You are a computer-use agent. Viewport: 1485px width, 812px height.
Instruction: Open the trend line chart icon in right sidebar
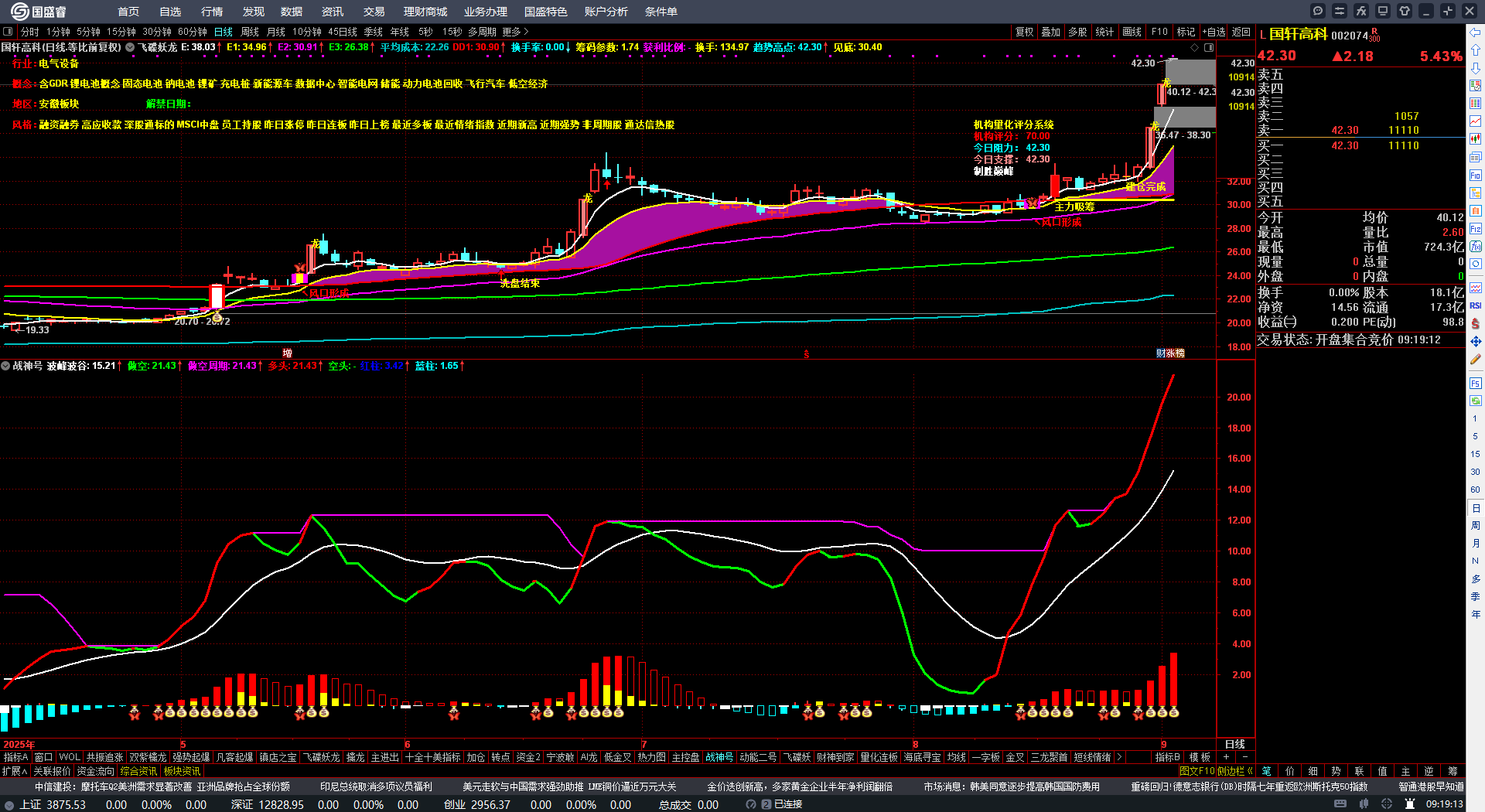tap(1476, 121)
